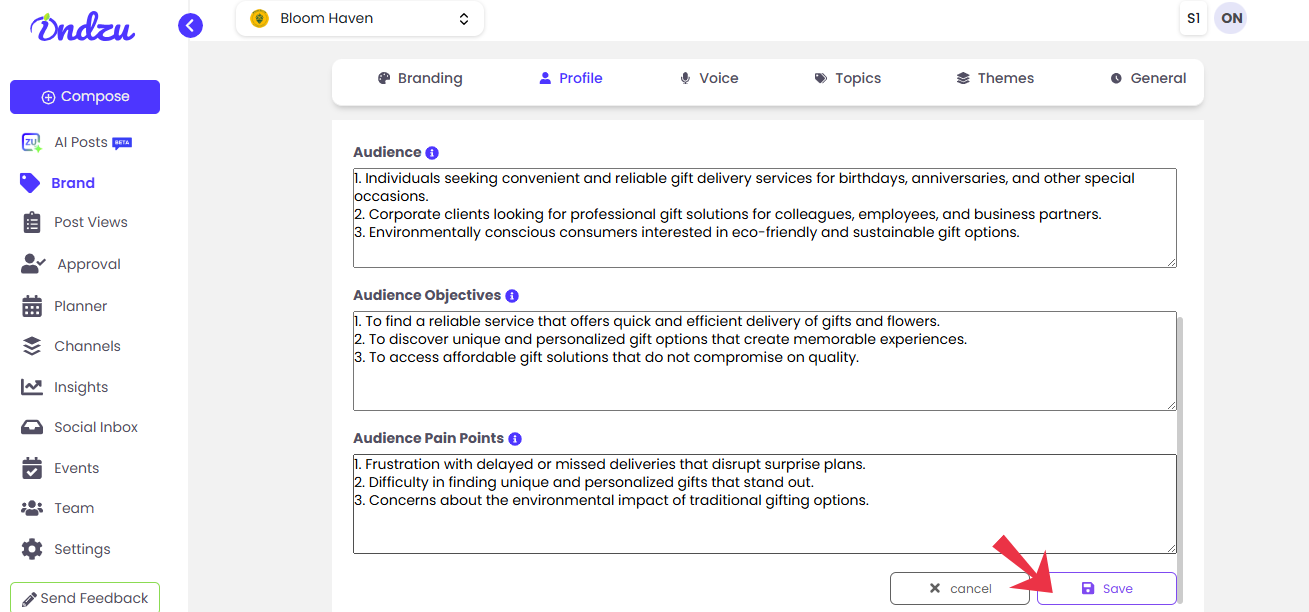
Task: Open Settings from the sidebar
Action: point(82,549)
